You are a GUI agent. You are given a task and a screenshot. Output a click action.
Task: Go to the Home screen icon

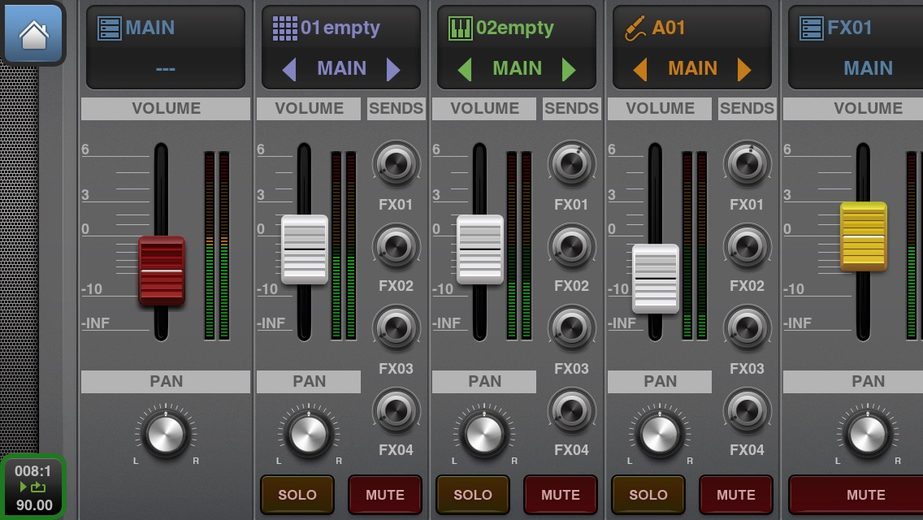coord(33,33)
